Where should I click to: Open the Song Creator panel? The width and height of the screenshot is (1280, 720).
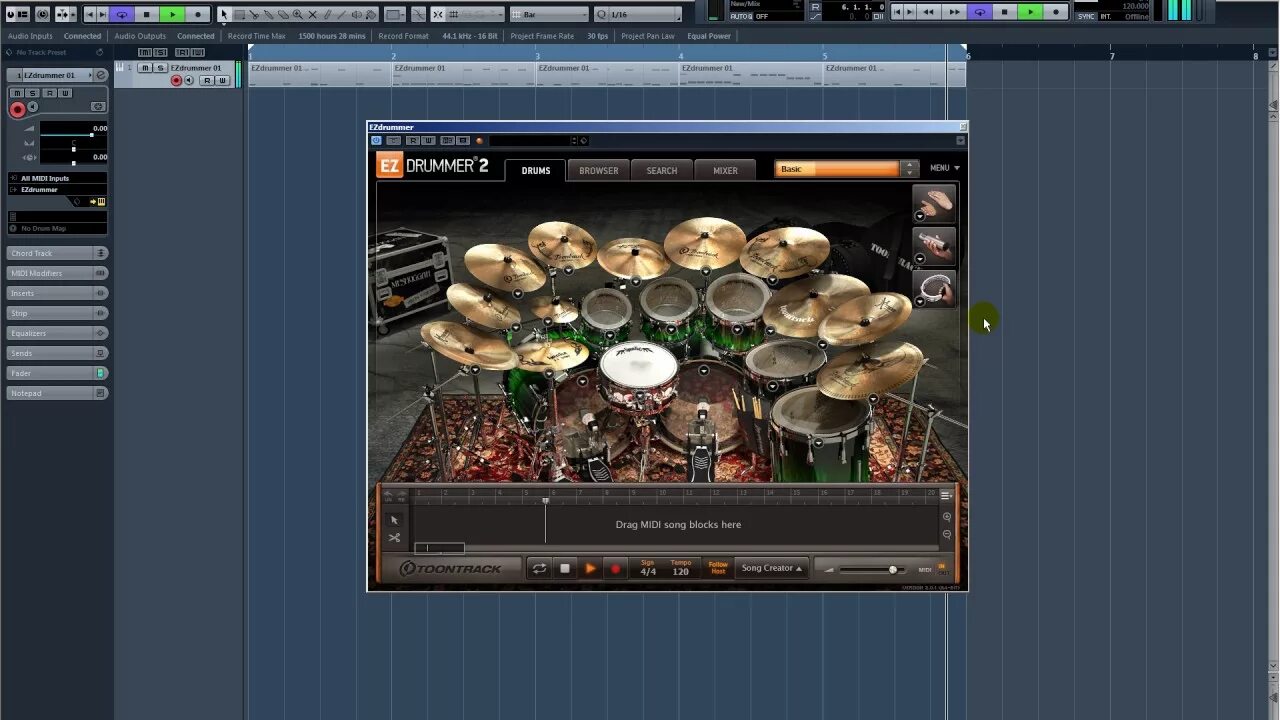click(x=771, y=568)
